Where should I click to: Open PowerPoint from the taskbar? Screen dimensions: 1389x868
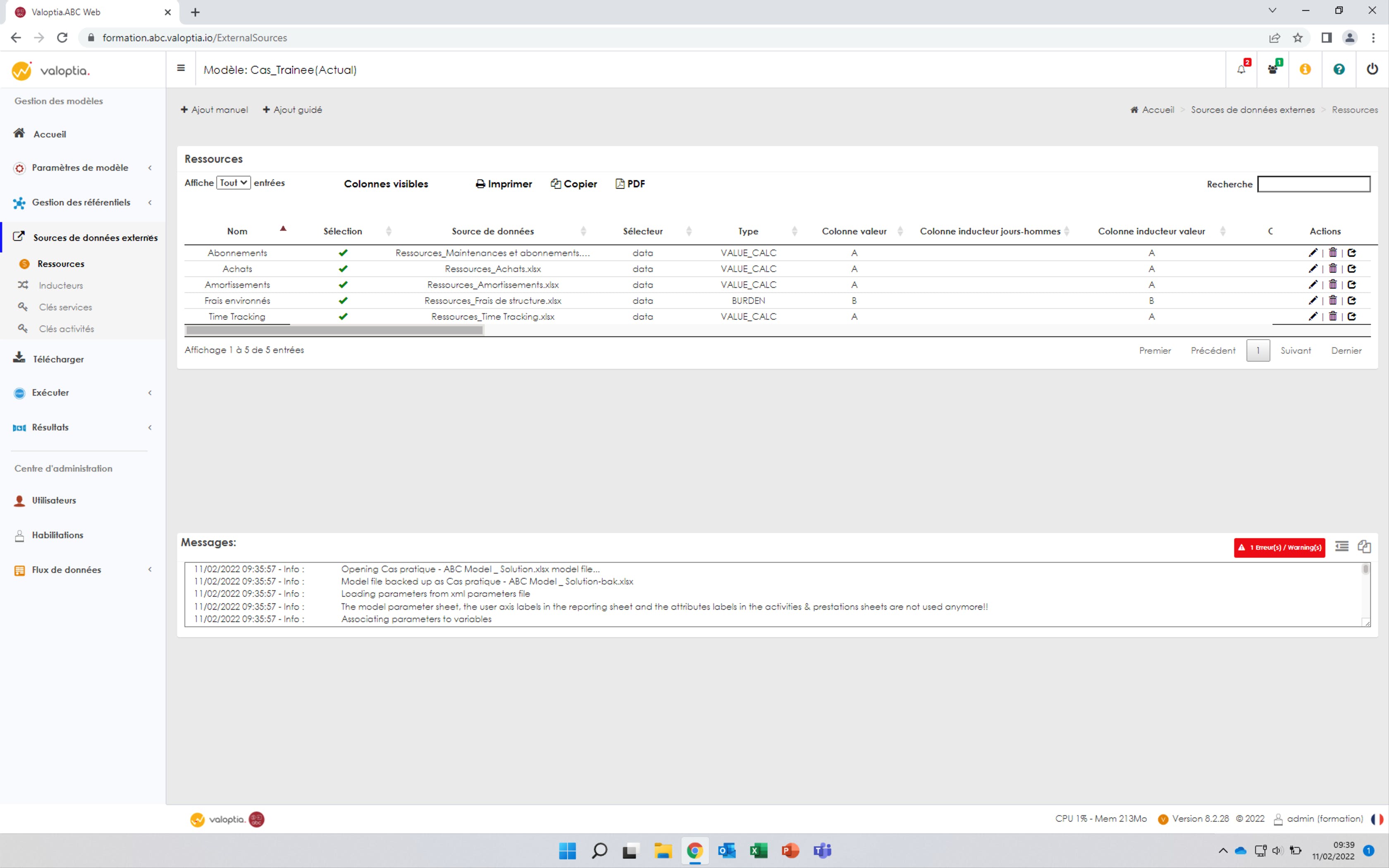pyautogui.click(x=790, y=851)
